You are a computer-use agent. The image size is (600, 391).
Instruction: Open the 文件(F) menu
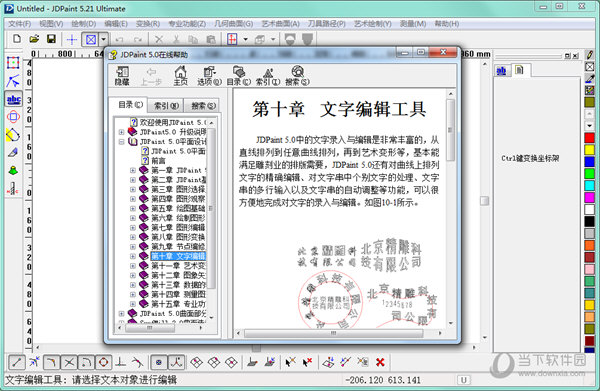pos(20,24)
